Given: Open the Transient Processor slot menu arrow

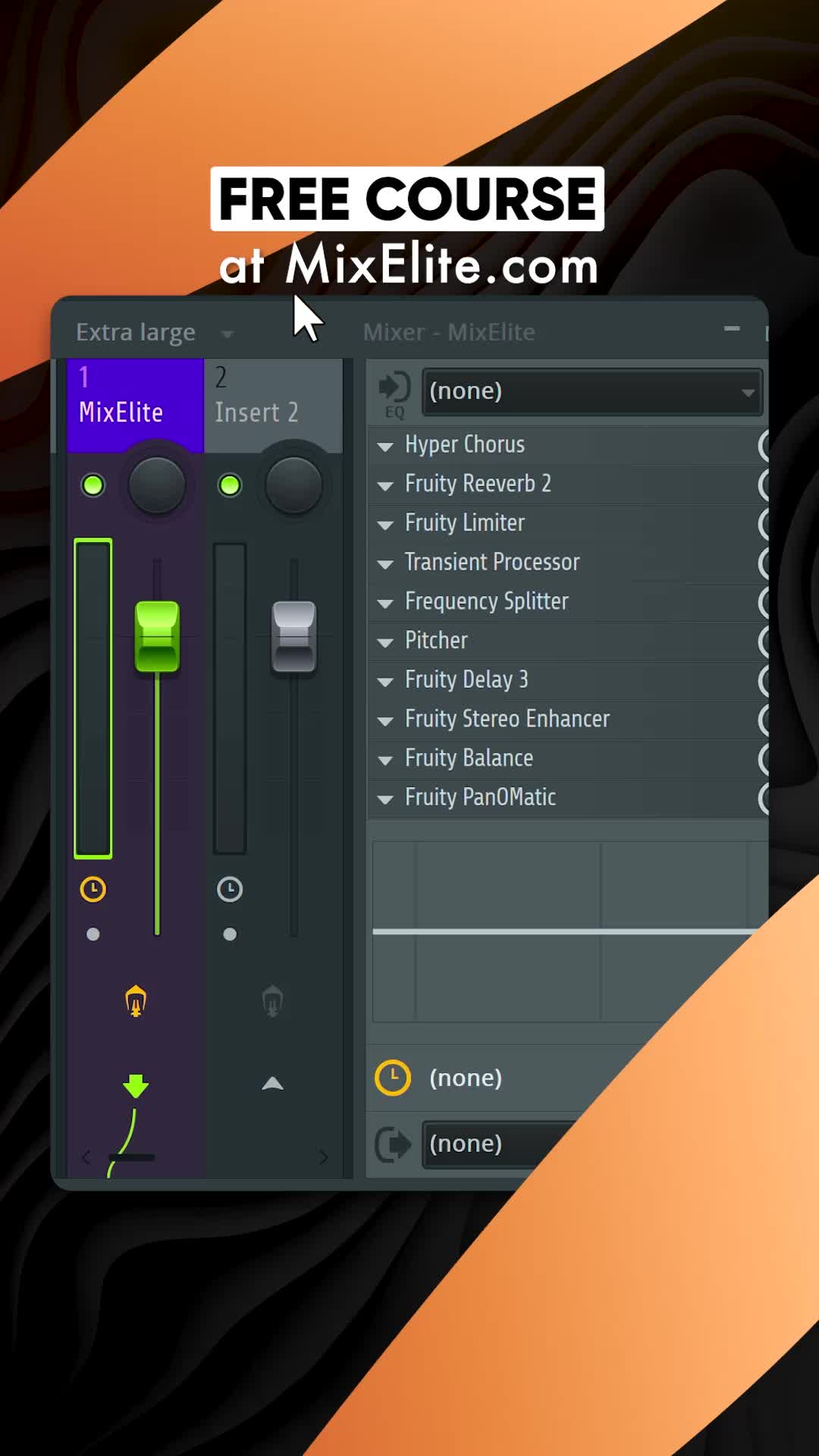Looking at the screenshot, I should [385, 564].
